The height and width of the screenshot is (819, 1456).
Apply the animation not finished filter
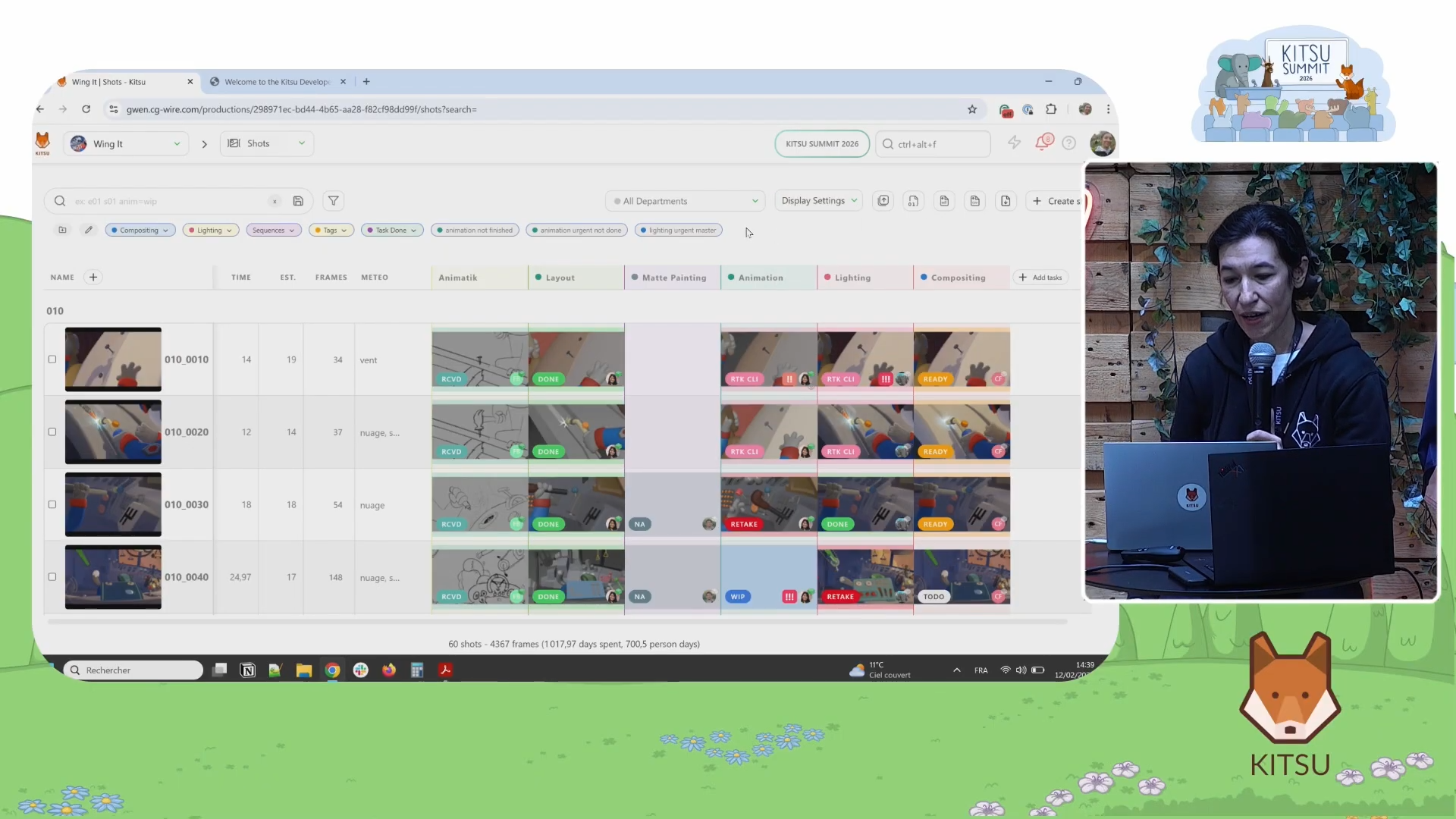pyautogui.click(x=475, y=230)
